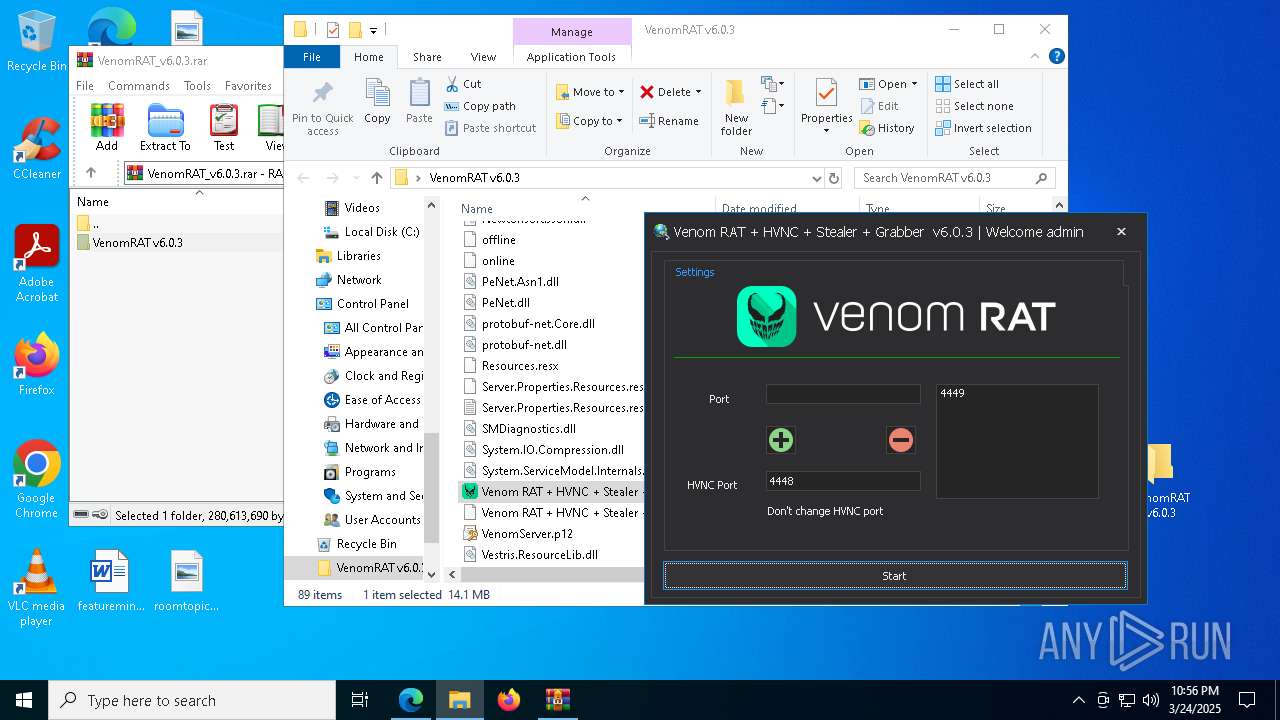The image size is (1280, 720).
Task: Click Cut in the Clipboard group
Action: 463,84
